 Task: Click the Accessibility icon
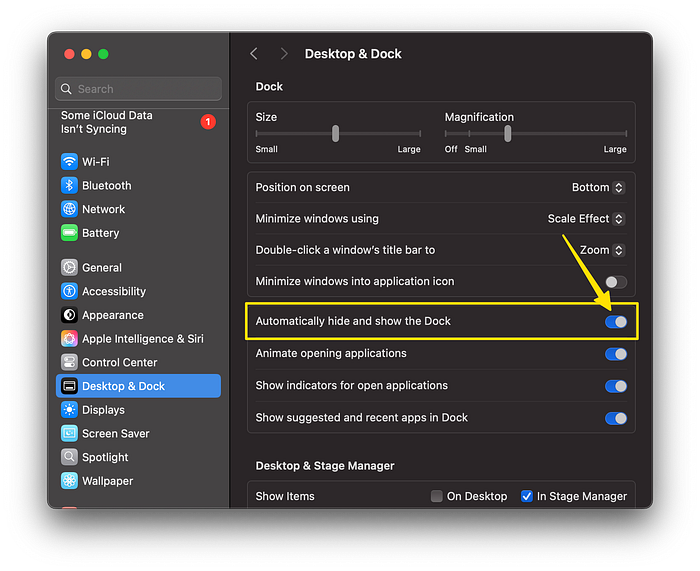point(69,291)
